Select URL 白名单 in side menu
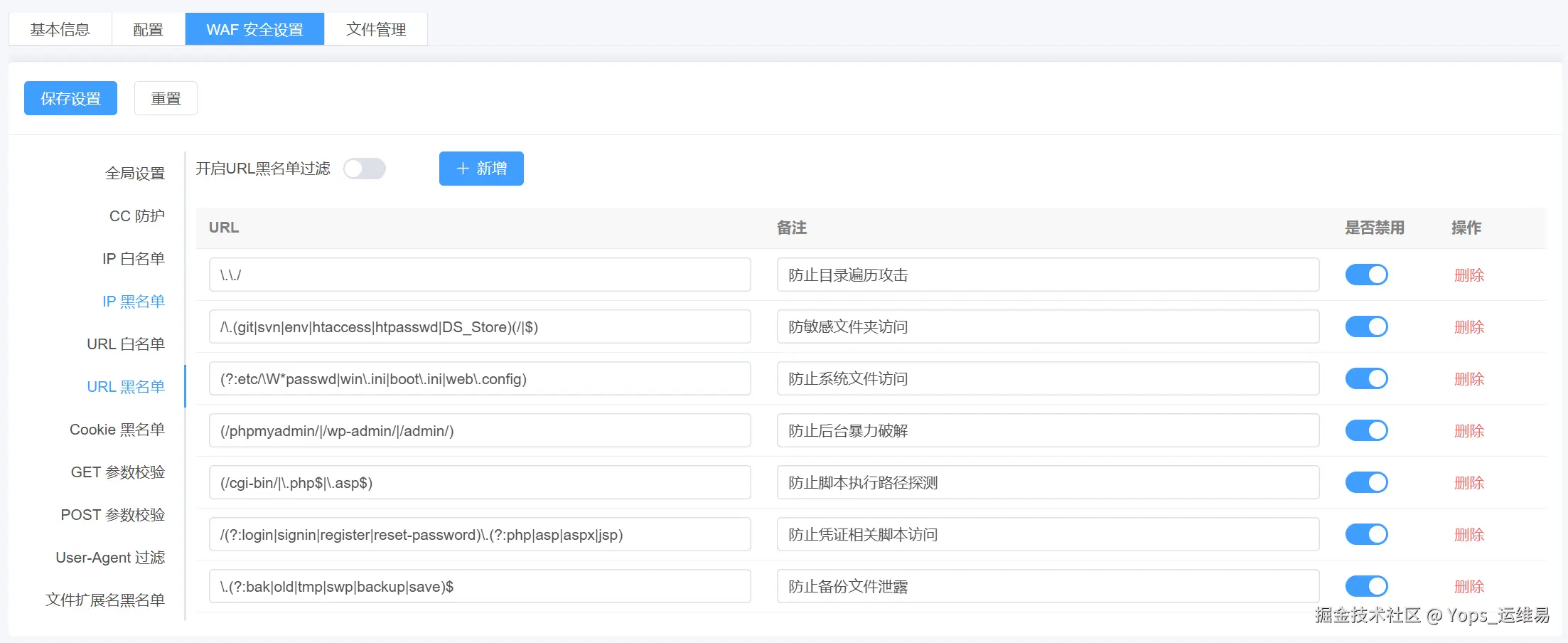 pyautogui.click(x=126, y=344)
